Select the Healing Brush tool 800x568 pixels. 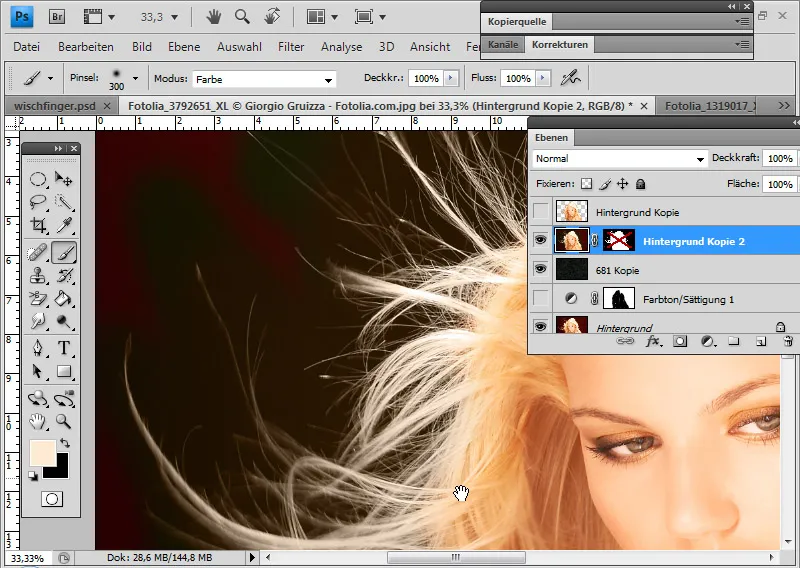click(x=38, y=253)
